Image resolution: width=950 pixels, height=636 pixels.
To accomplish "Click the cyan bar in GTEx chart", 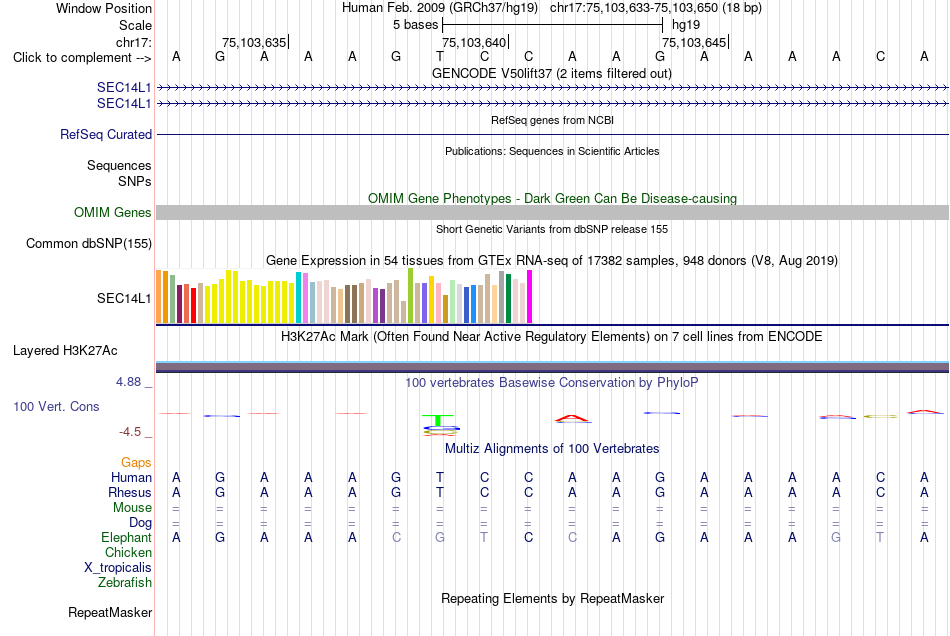I will (x=299, y=297).
